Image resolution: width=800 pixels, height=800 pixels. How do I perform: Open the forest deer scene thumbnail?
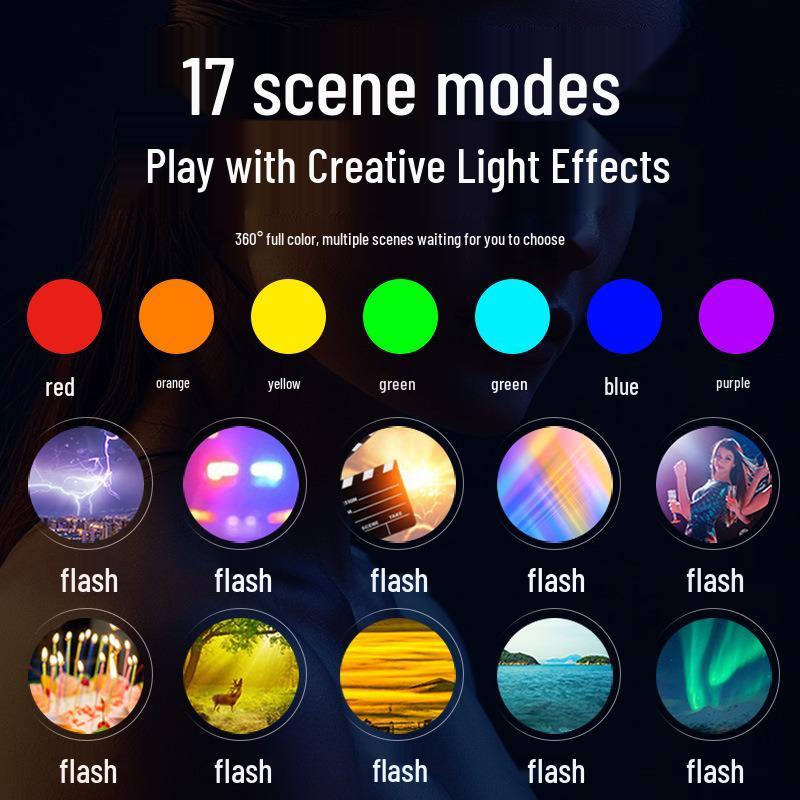[x=241, y=675]
